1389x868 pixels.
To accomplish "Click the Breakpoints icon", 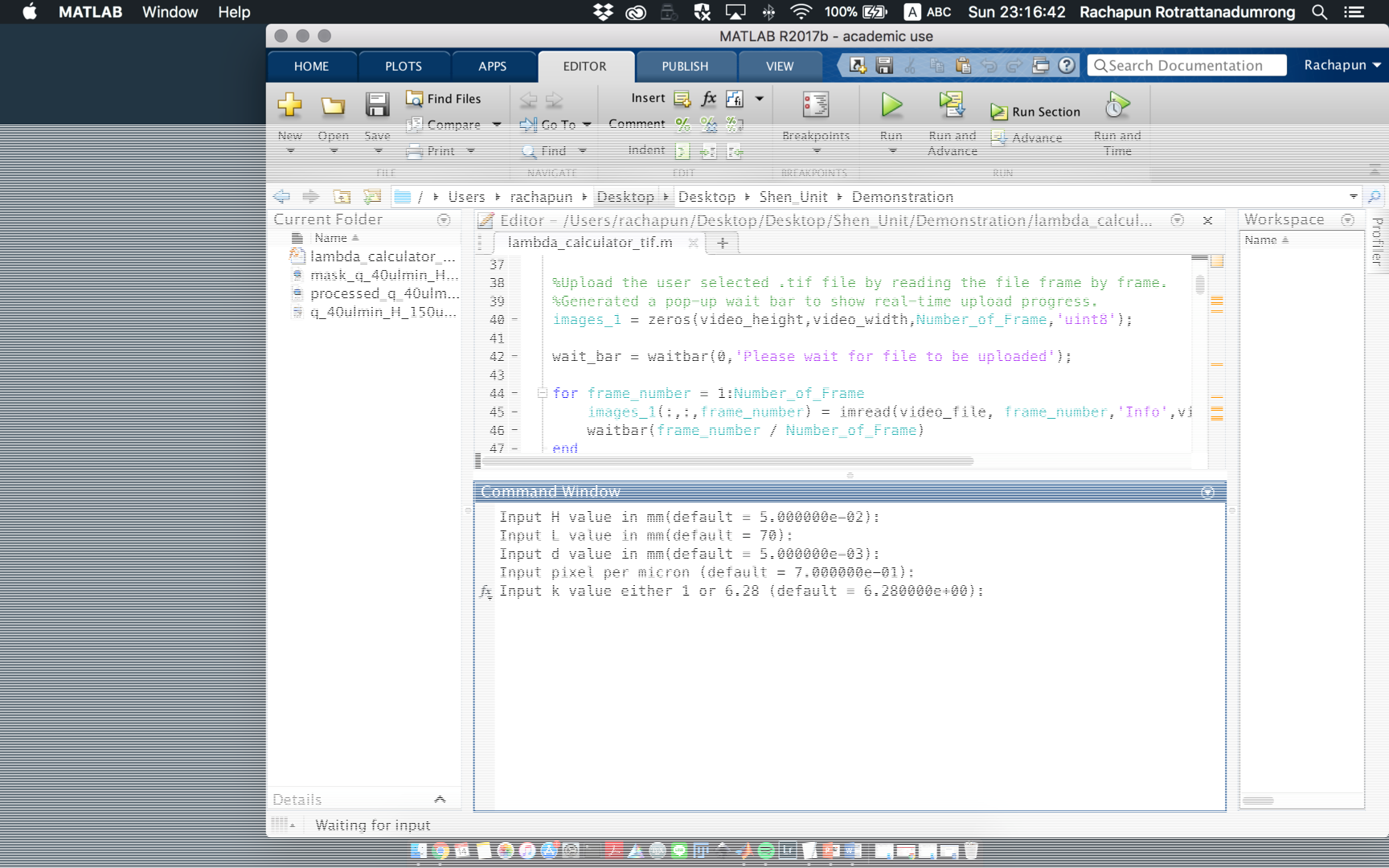I will (815, 104).
